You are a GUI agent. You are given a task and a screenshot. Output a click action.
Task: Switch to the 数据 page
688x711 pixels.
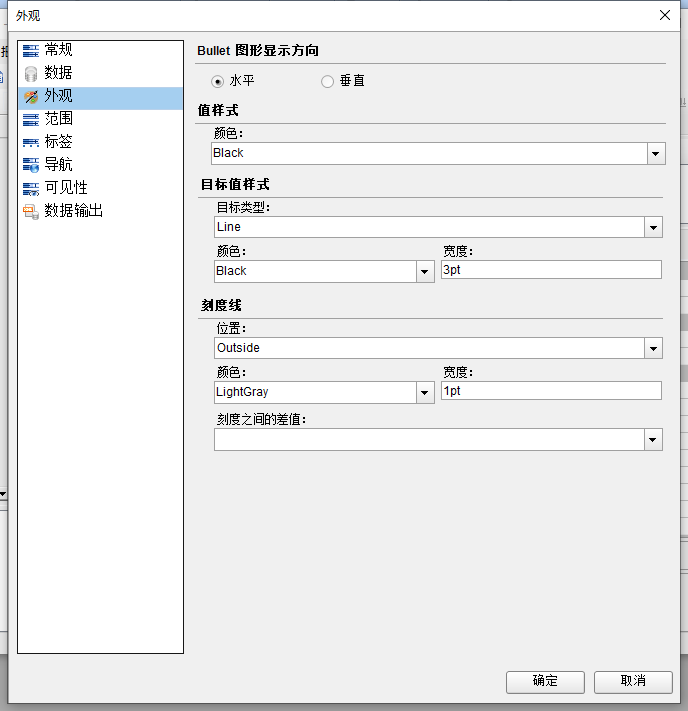[x=101, y=73]
